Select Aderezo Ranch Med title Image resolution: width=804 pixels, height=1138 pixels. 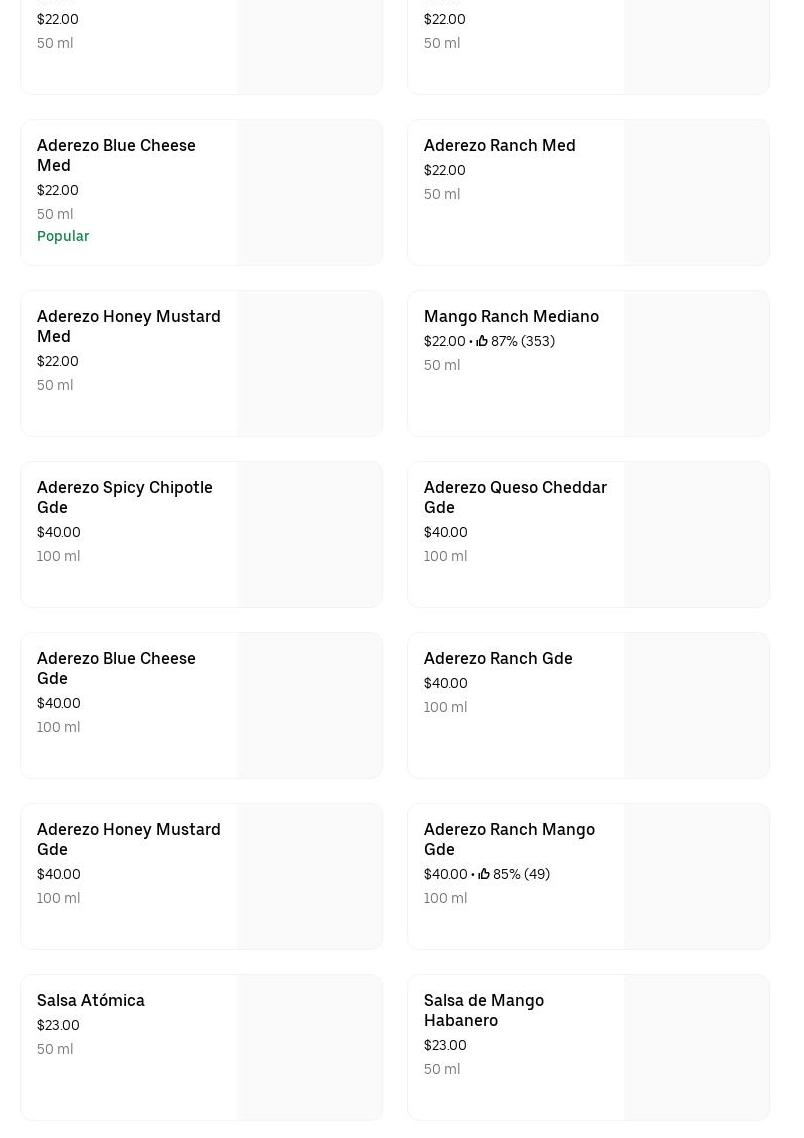[499, 145]
